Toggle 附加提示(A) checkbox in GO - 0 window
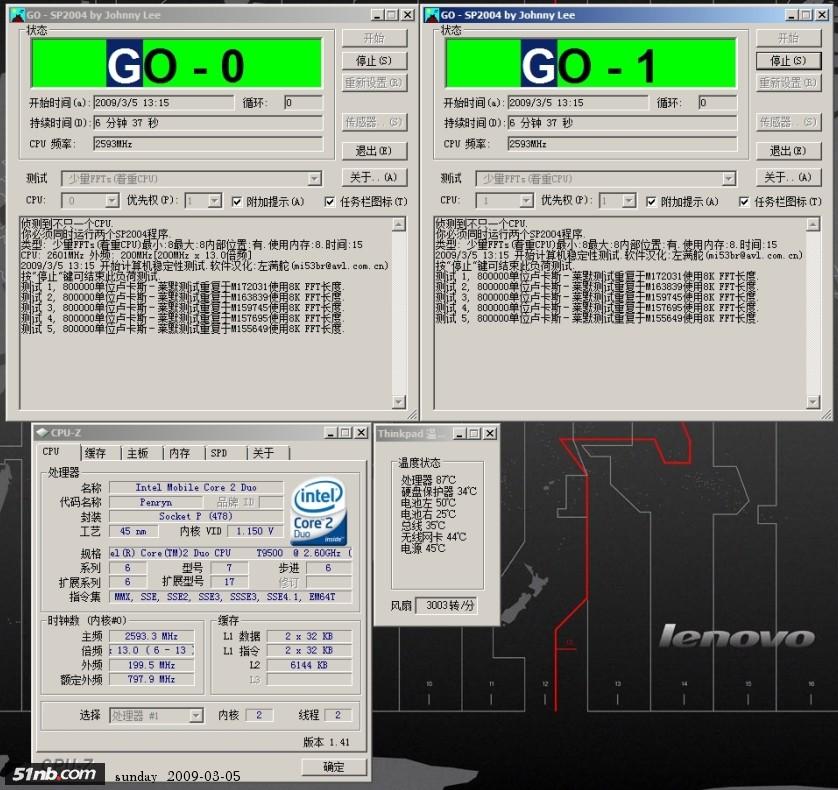Image resolution: width=838 pixels, height=790 pixels. tap(237, 201)
